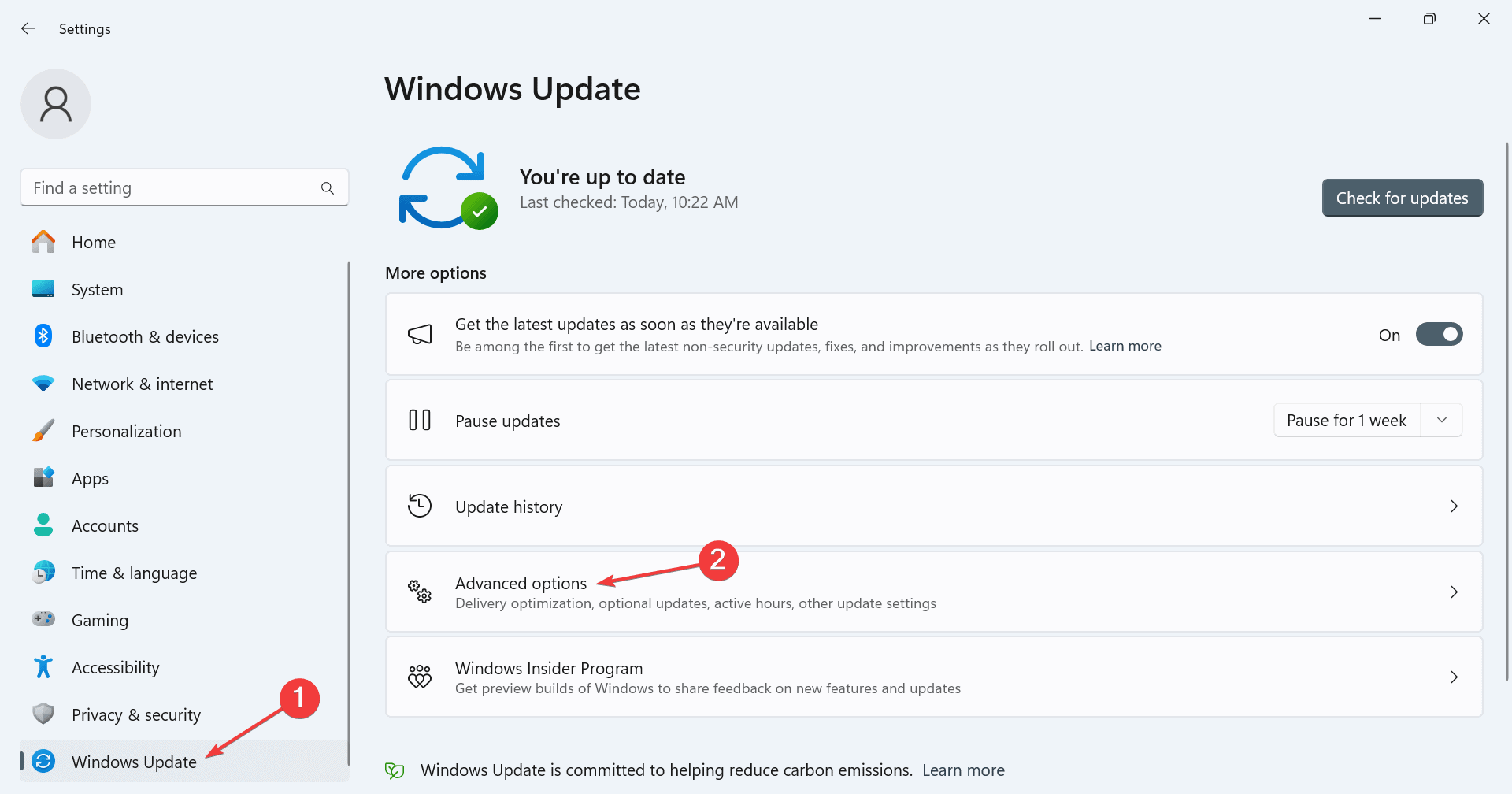The image size is (1512, 794).
Task: Open Privacy & security via its shield icon
Action: (43, 714)
